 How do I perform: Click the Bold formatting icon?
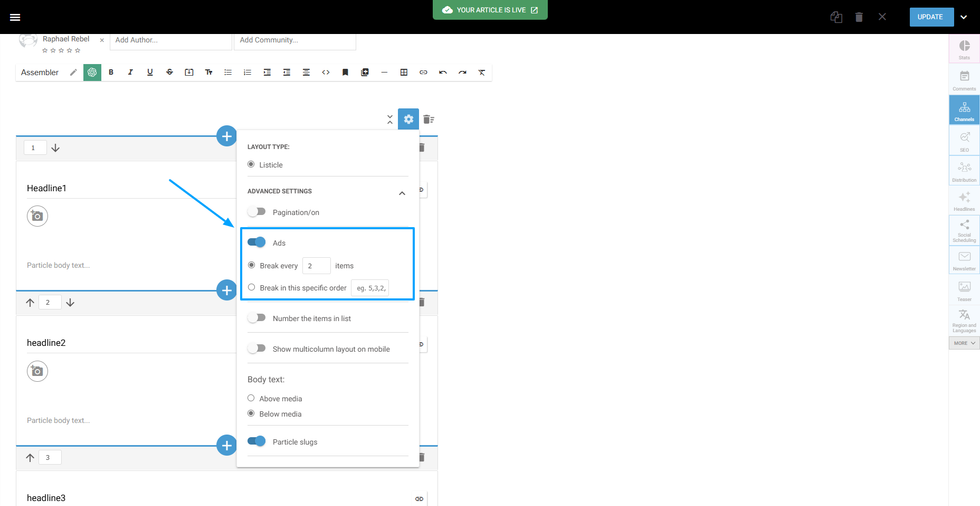[x=111, y=73]
